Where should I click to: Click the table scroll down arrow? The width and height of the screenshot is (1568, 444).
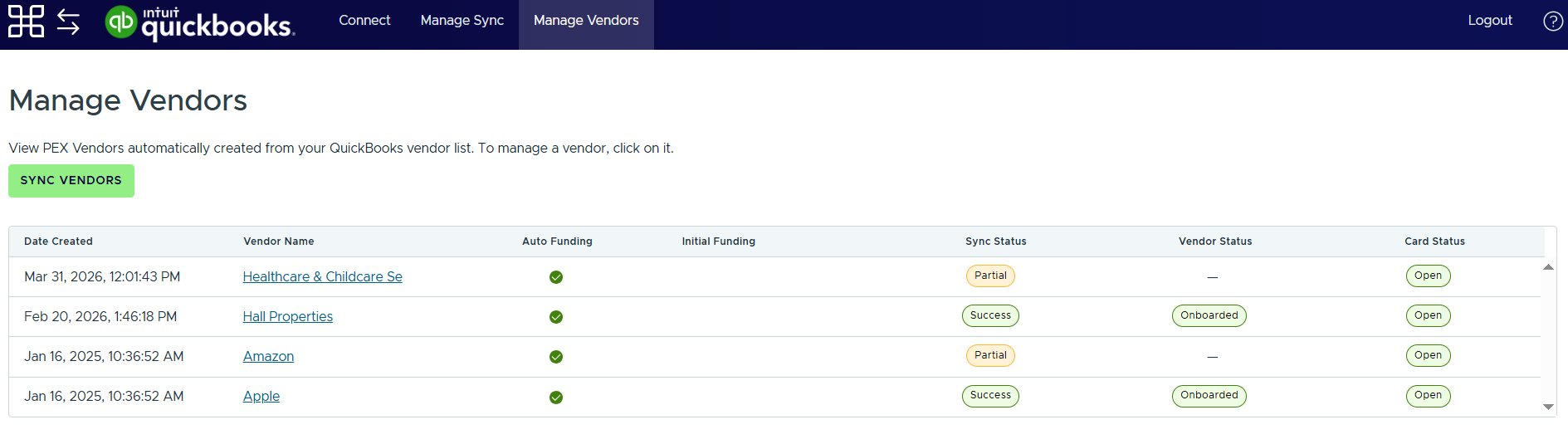(x=1548, y=407)
